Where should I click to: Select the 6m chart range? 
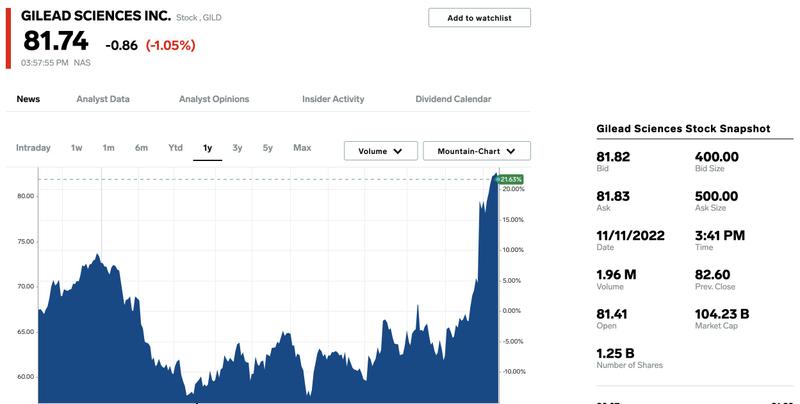(x=141, y=148)
